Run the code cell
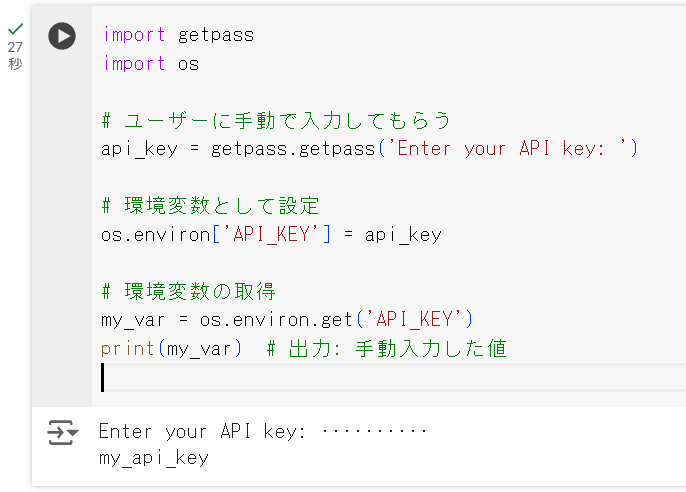Viewport: 686px width, 492px height. (x=62, y=36)
